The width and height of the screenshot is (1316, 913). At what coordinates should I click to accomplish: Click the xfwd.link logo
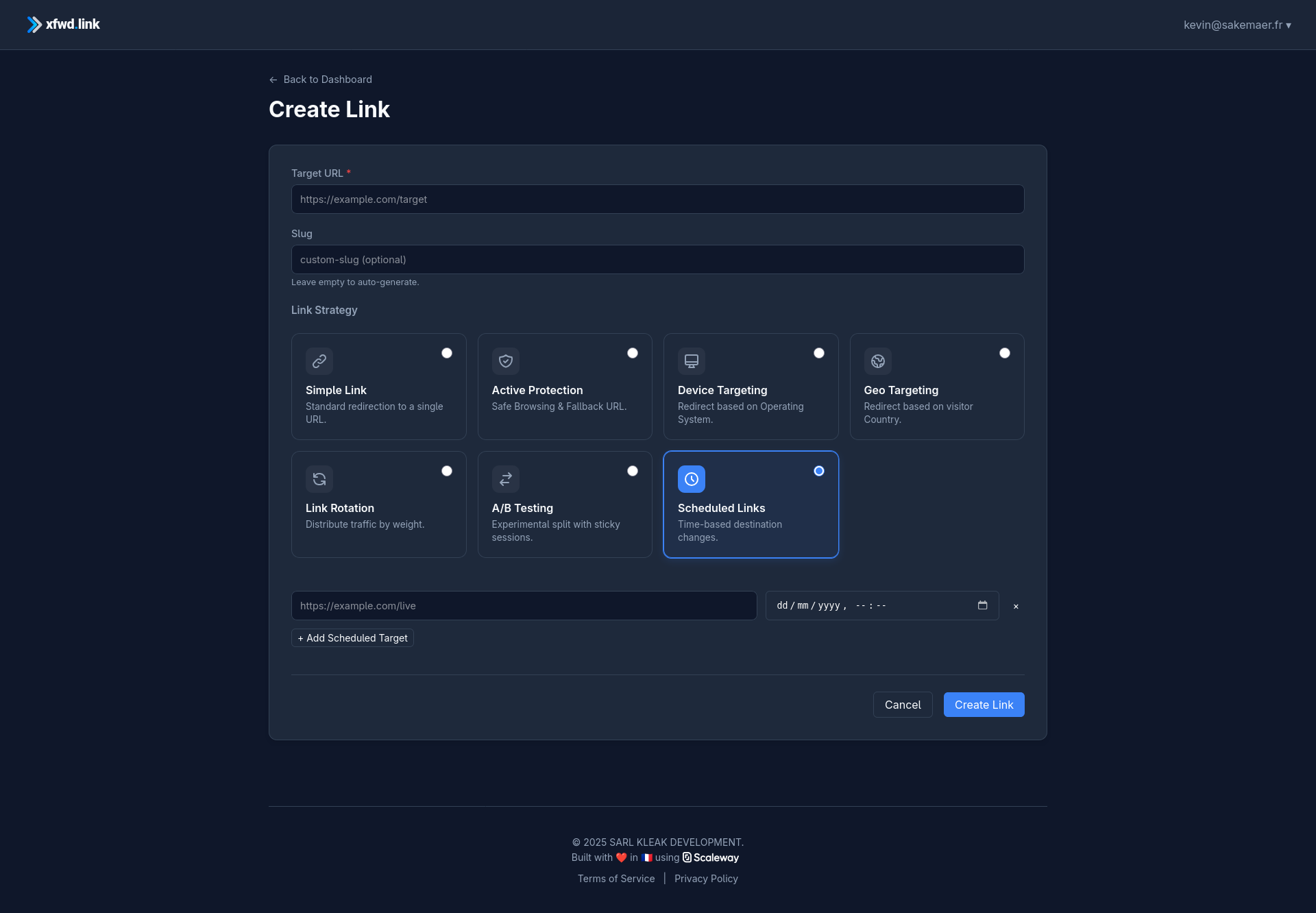click(x=64, y=25)
